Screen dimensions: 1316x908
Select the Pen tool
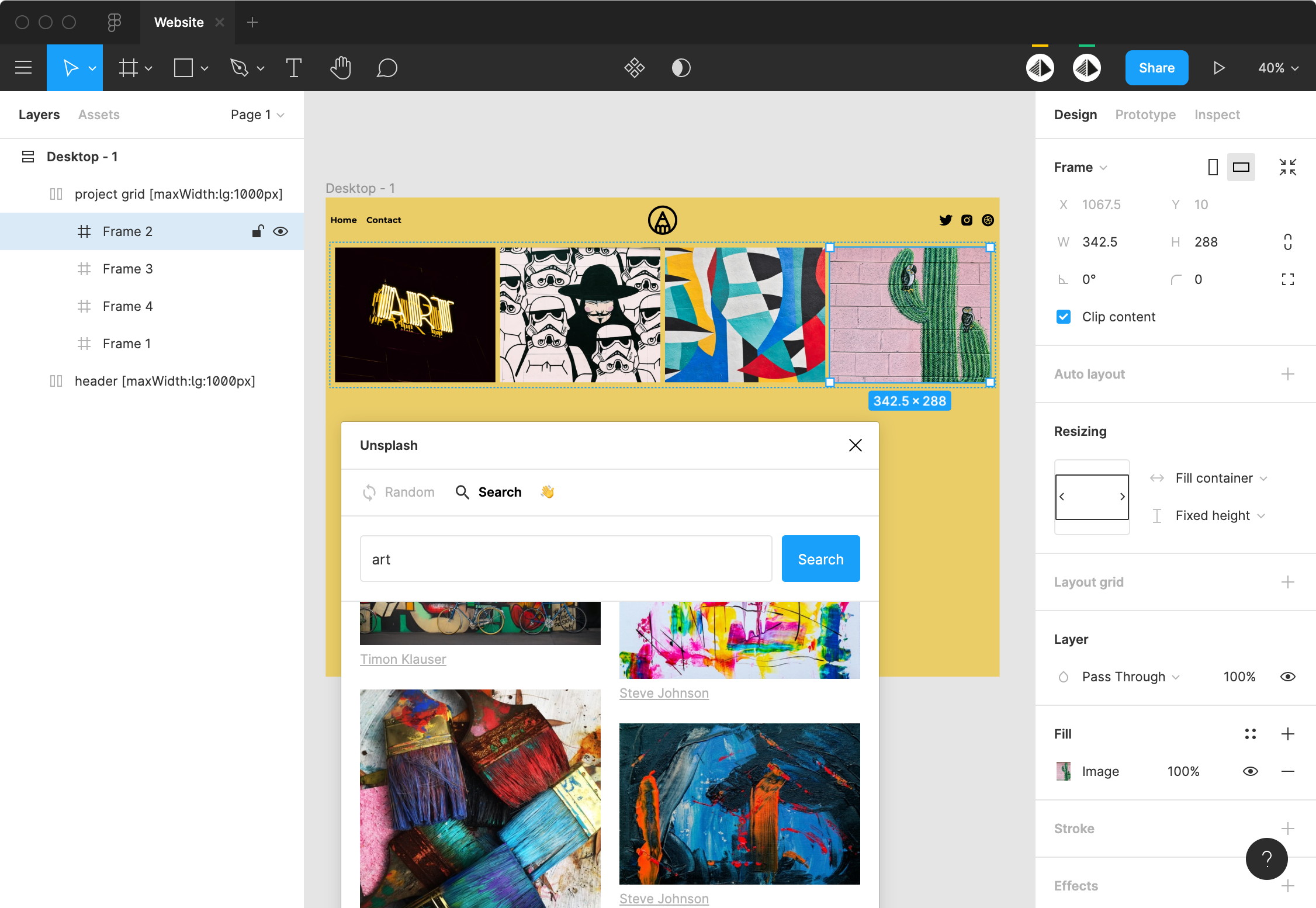(239, 68)
